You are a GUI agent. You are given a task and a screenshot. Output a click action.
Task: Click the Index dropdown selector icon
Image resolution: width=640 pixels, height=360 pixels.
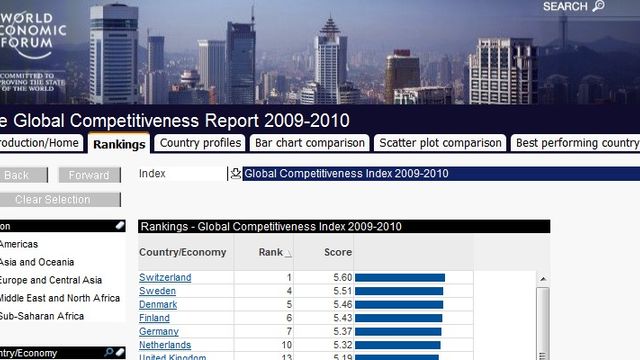236,173
